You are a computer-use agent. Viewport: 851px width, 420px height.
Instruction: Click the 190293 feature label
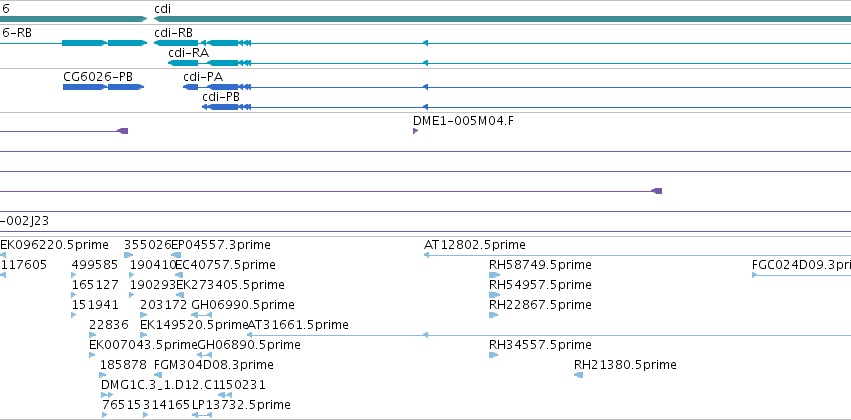tap(153, 285)
